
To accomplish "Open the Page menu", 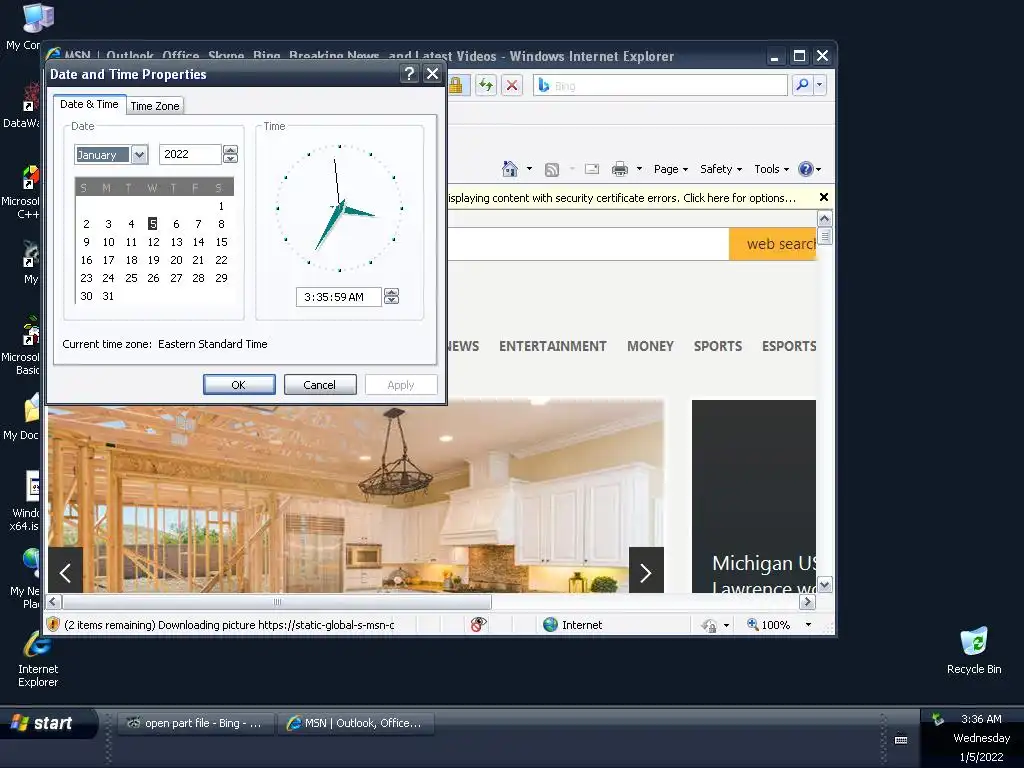I will click(671, 169).
